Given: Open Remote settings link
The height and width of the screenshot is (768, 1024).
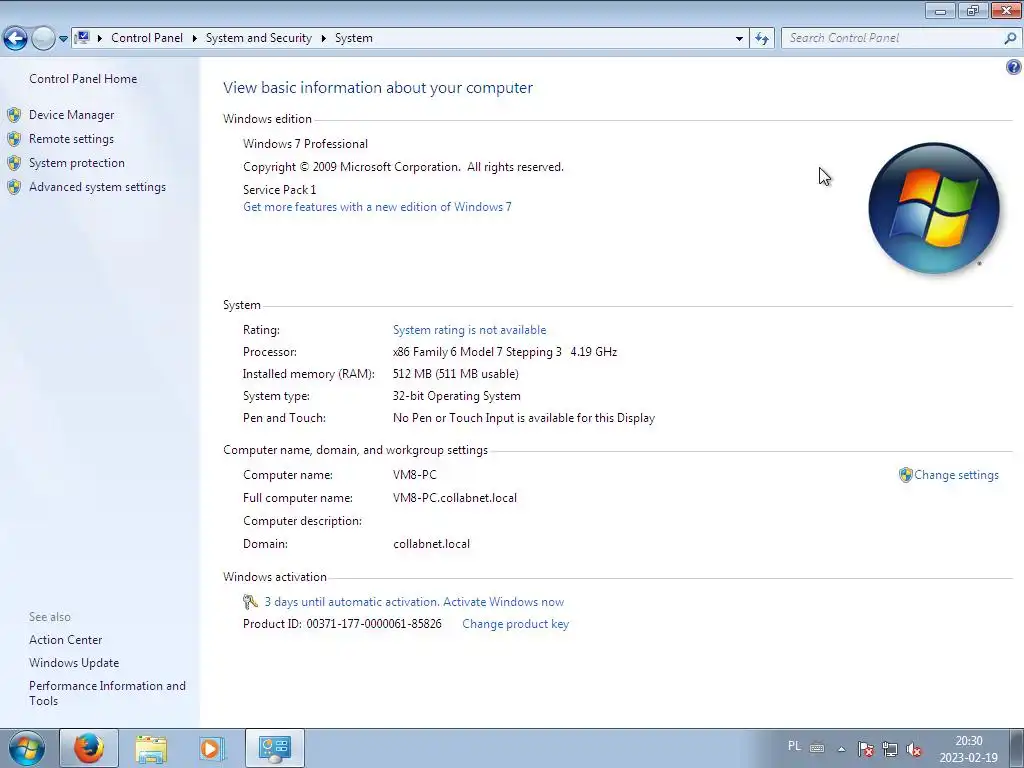Looking at the screenshot, I should pyautogui.click(x=71, y=139).
